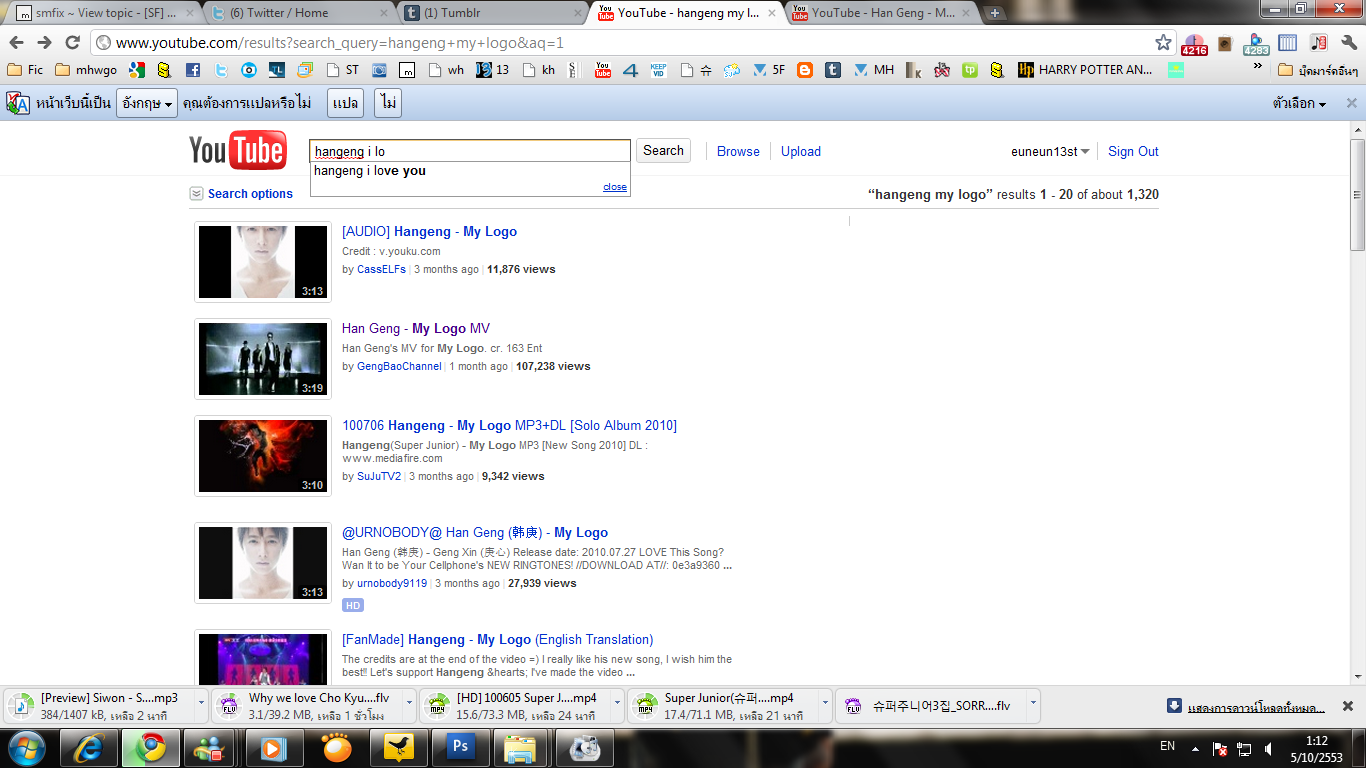Open the KeepVid bookmark icon
The height and width of the screenshot is (768, 1366).
click(658, 70)
